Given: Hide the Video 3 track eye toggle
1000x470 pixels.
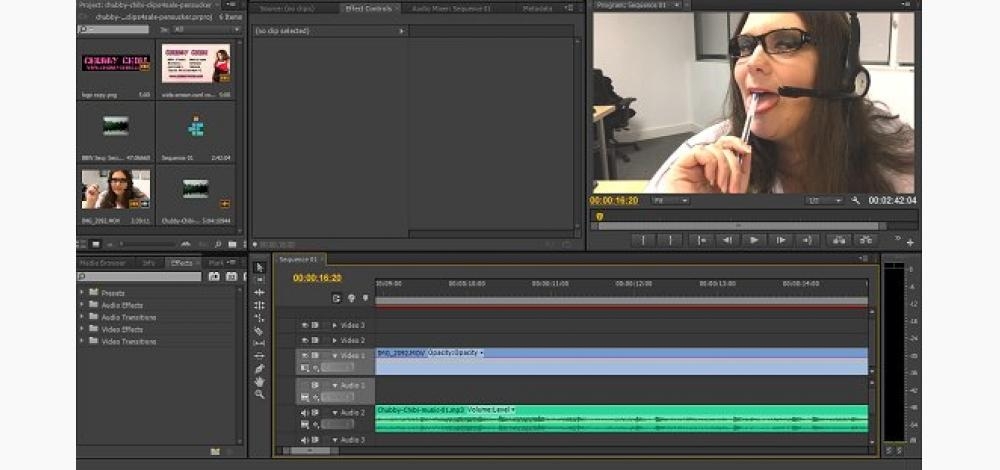Looking at the screenshot, I should pyautogui.click(x=305, y=325).
